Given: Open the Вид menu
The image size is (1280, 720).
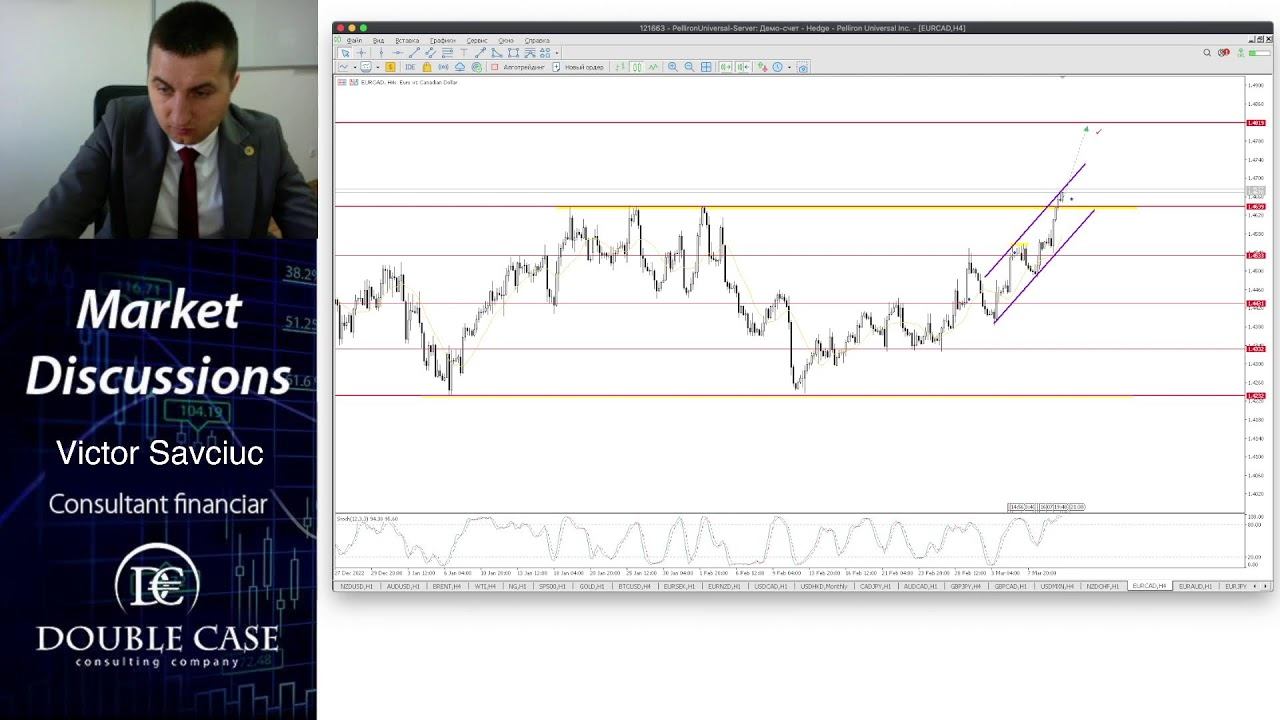Looking at the screenshot, I should (378, 40).
